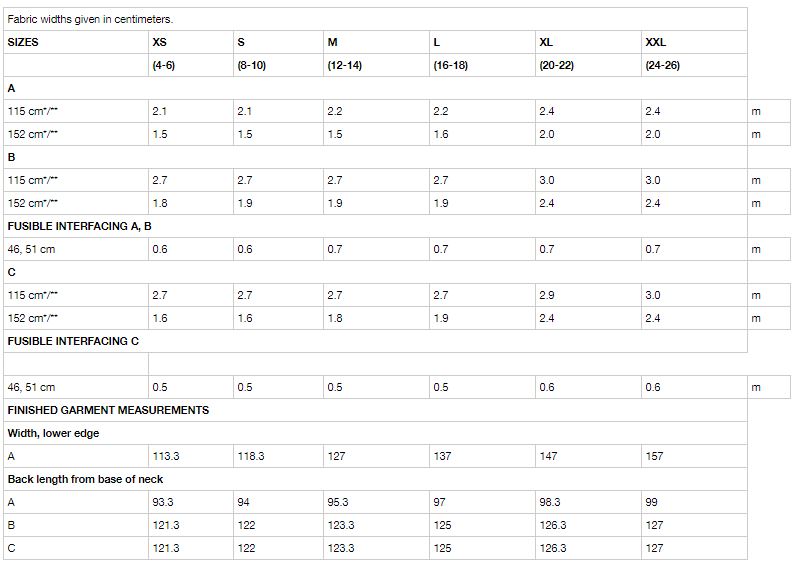Select the 95.3 back length value
Screen dimensions: 795x568
click(x=376, y=502)
